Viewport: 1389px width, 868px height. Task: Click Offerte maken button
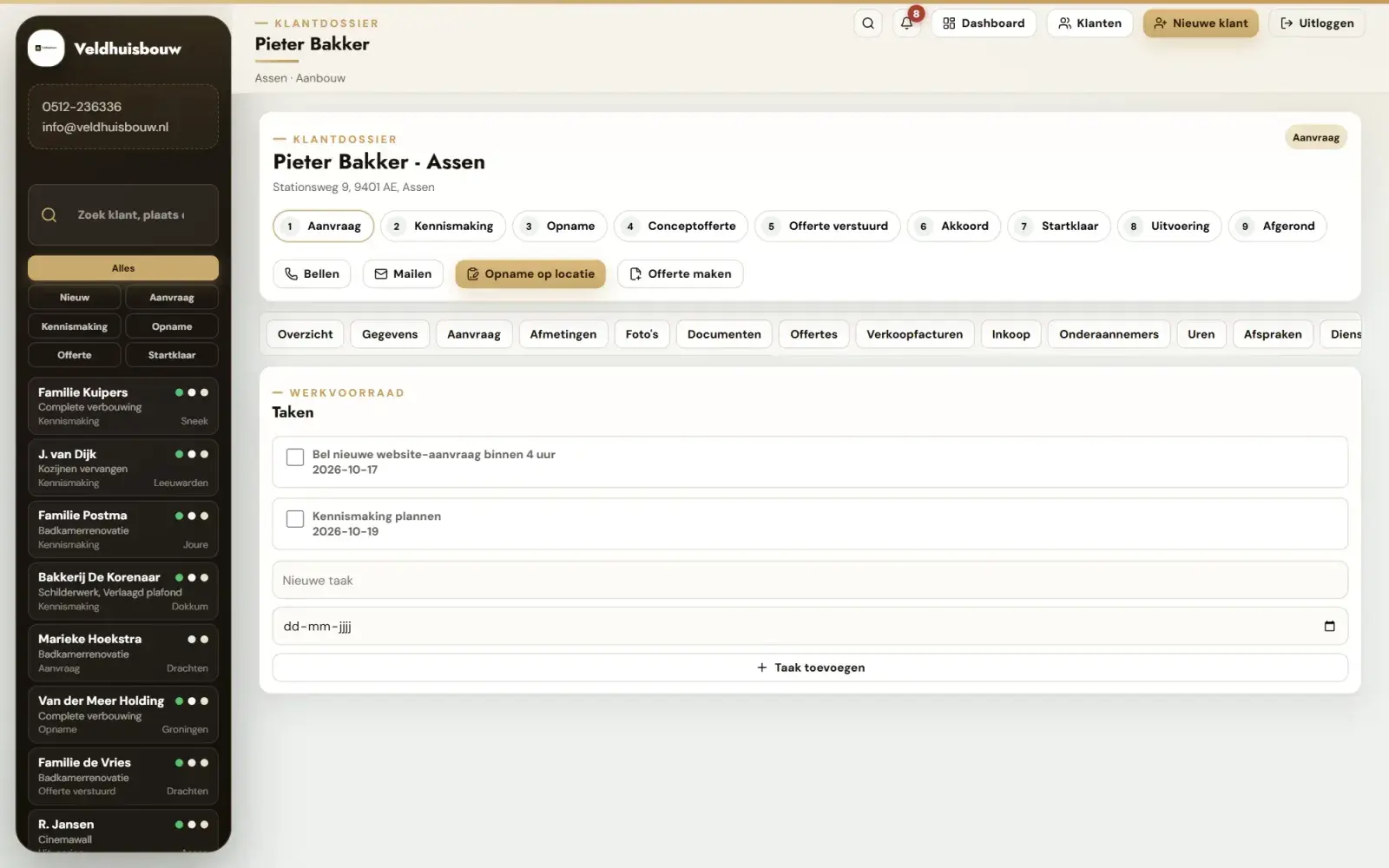680,273
